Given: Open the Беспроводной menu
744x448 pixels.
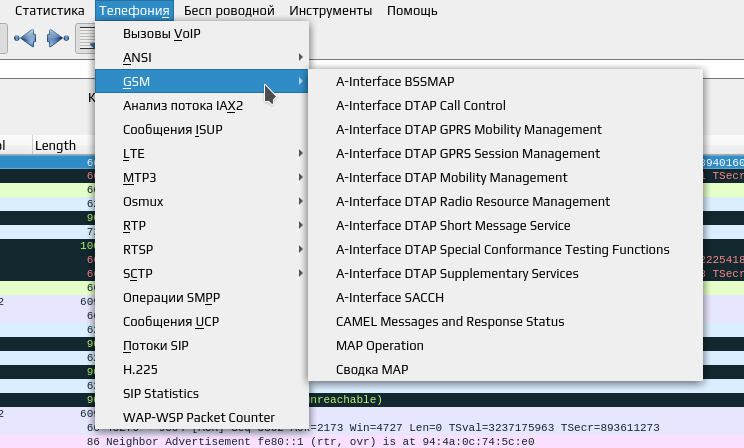Looking at the screenshot, I should tap(229, 10).
